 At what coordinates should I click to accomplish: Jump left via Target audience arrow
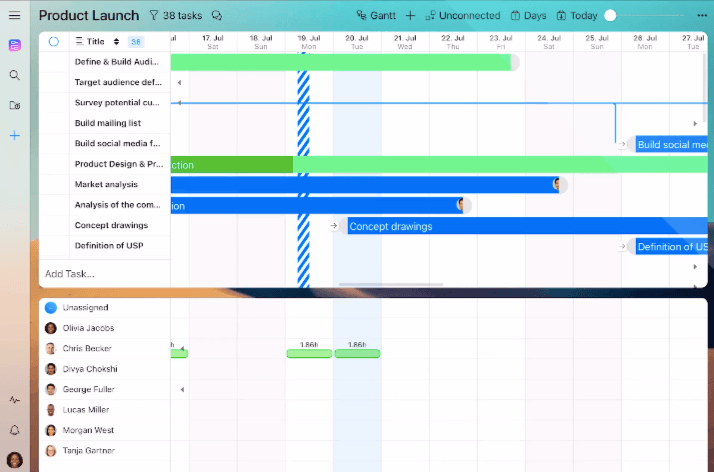(179, 82)
